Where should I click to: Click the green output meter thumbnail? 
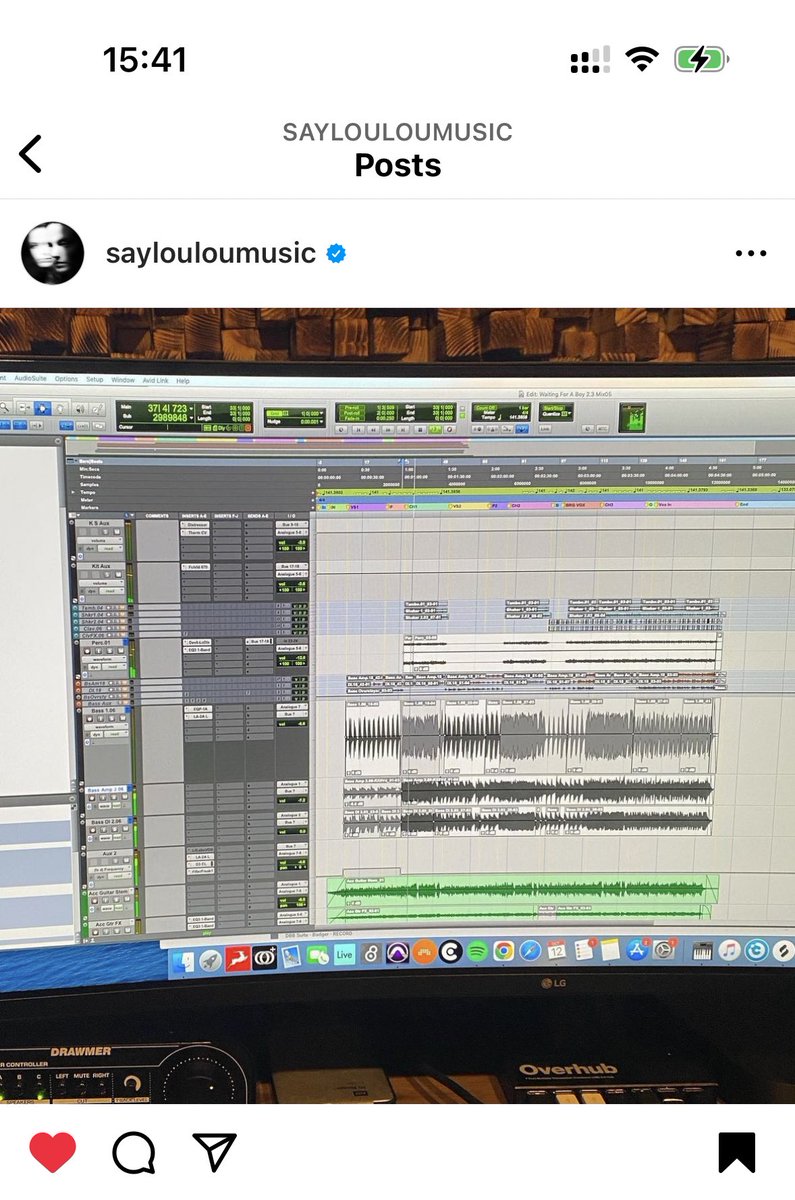click(x=632, y=418)
